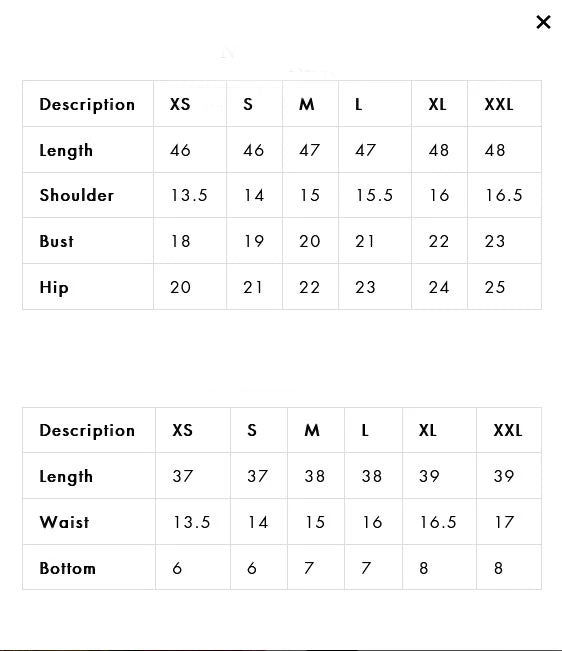Image resolution: width=562 pixels, height=651 pixels.
Task: Select Waist value 13.5 for XS
Action: tap(191, 522)
